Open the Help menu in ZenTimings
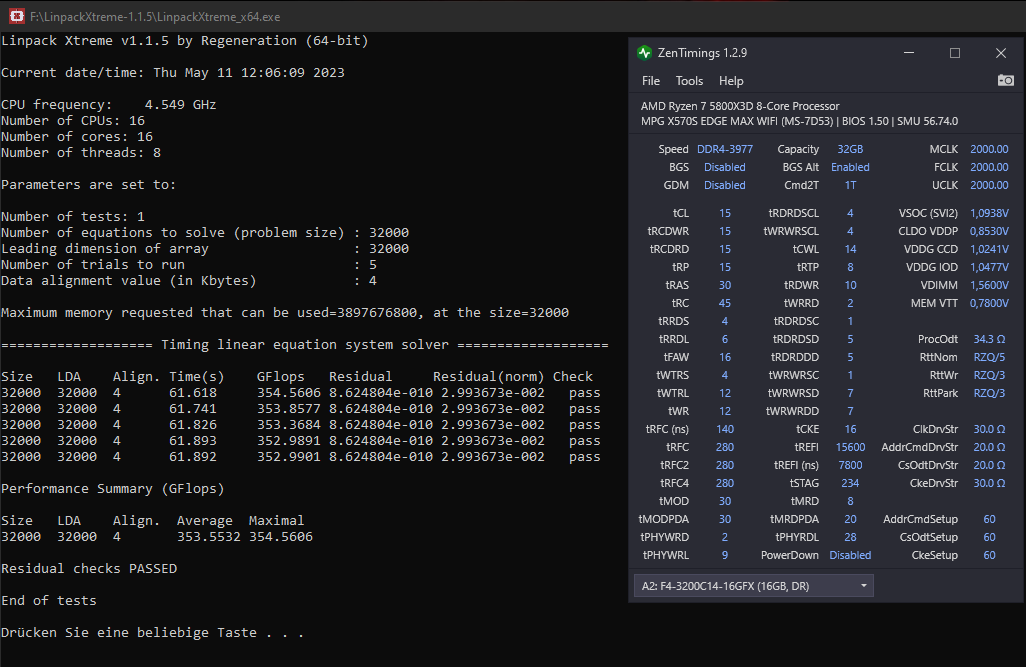Image resolution: width=1026 pixels, height=667 pixels. (731, 81)
